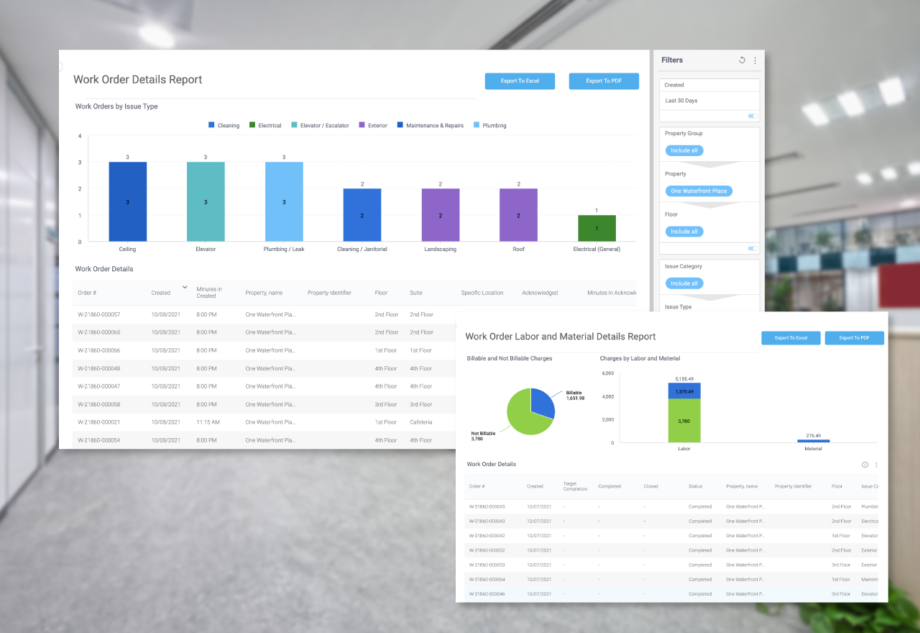
Task: Click the reset icon in the Filters panel
Action: pyautogui.click(x=741, y=60)
